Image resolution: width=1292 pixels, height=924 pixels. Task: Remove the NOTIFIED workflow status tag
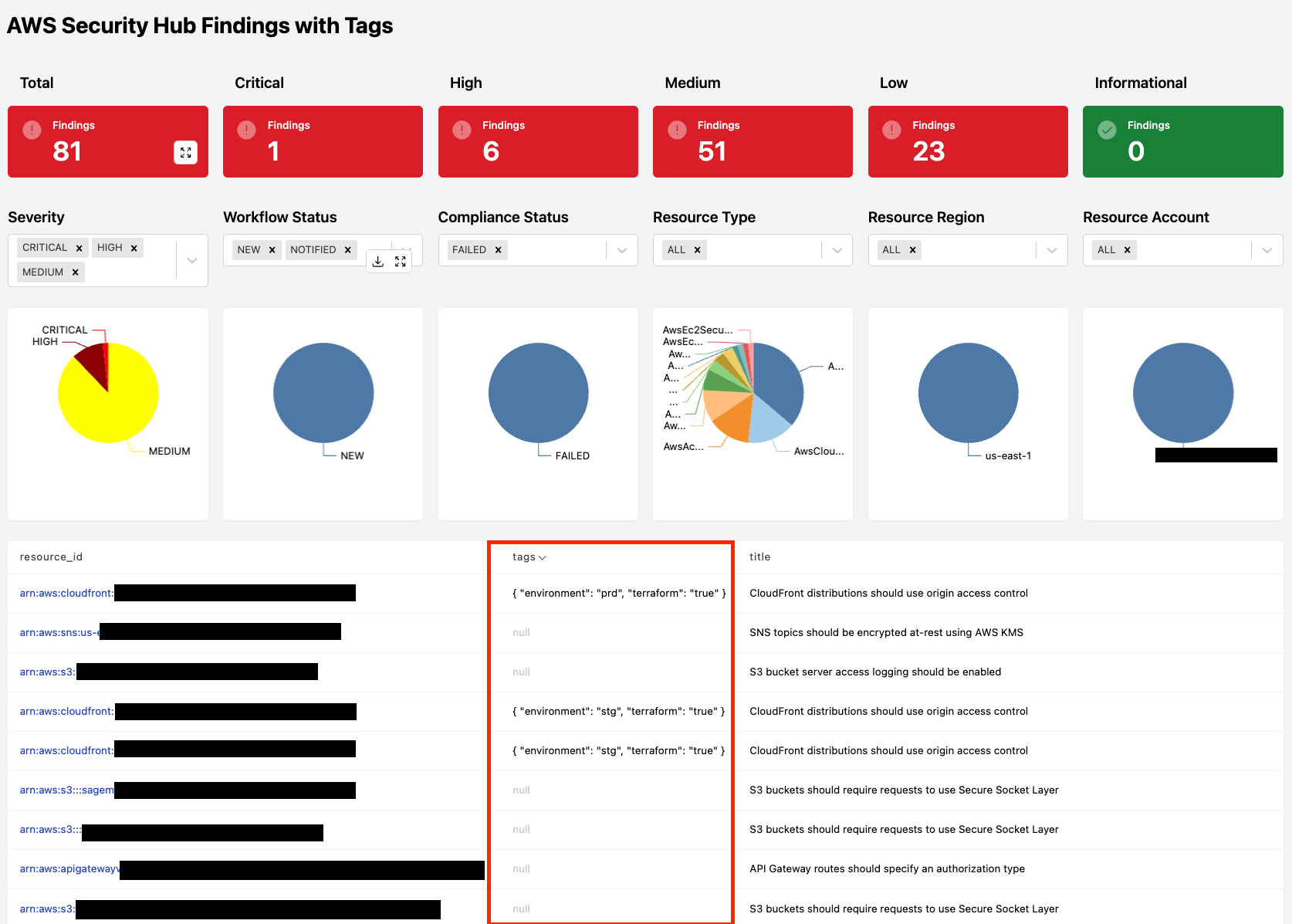click(348, 250)
